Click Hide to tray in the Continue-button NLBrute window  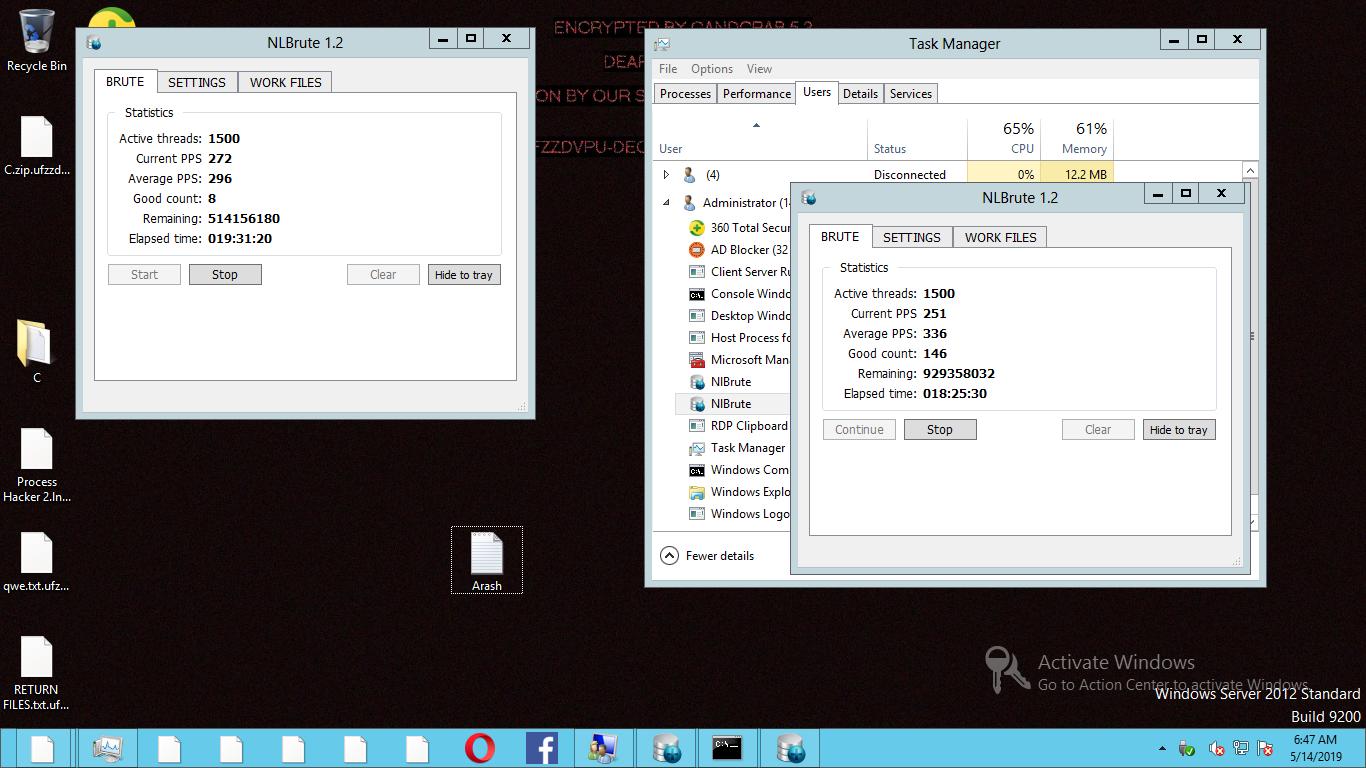[1179, 430]
